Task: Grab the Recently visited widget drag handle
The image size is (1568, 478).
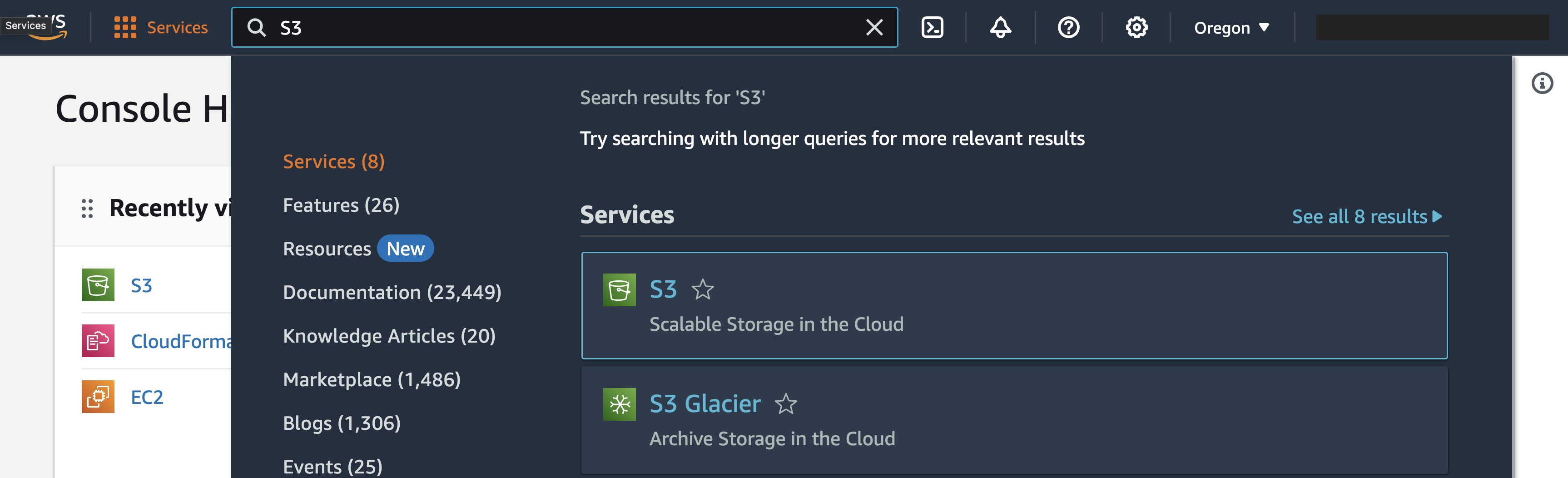Action: [87, 208]
